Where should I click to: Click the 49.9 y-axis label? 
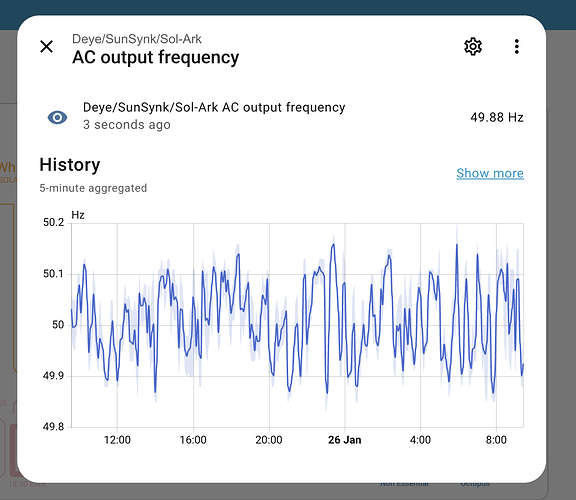54,376
